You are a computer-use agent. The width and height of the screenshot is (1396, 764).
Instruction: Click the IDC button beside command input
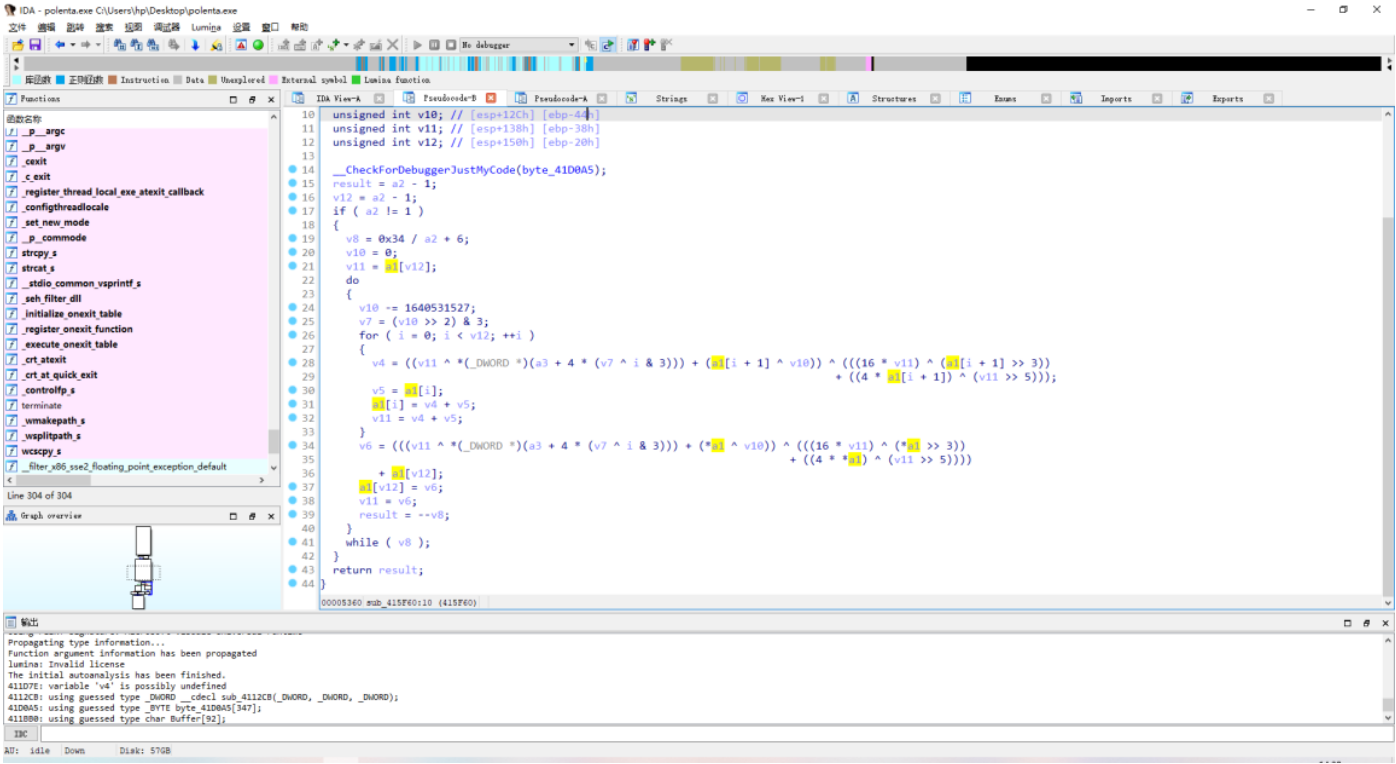(x=20, y=734)
